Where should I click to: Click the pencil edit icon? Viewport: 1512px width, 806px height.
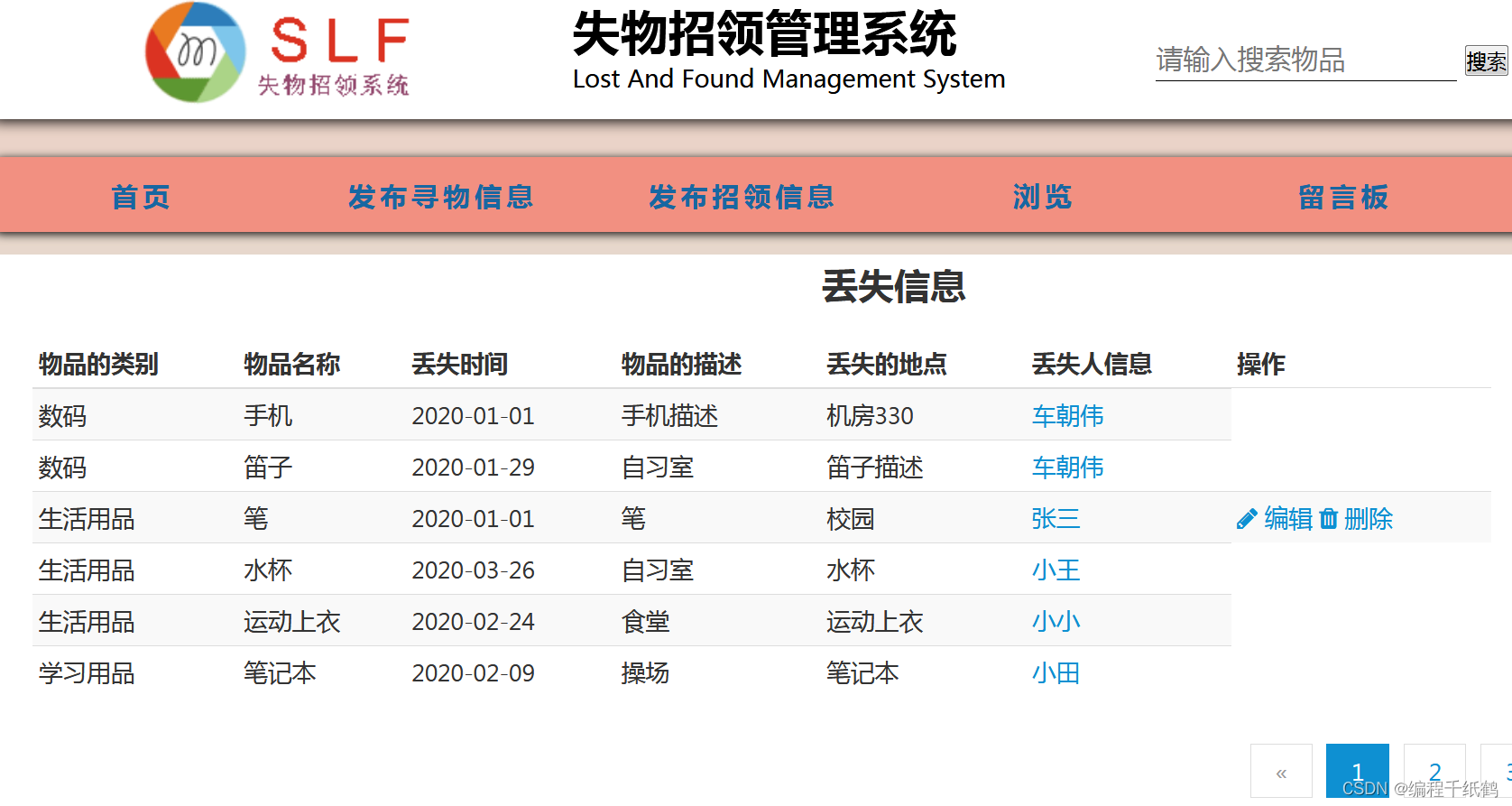coord(1247,519)
